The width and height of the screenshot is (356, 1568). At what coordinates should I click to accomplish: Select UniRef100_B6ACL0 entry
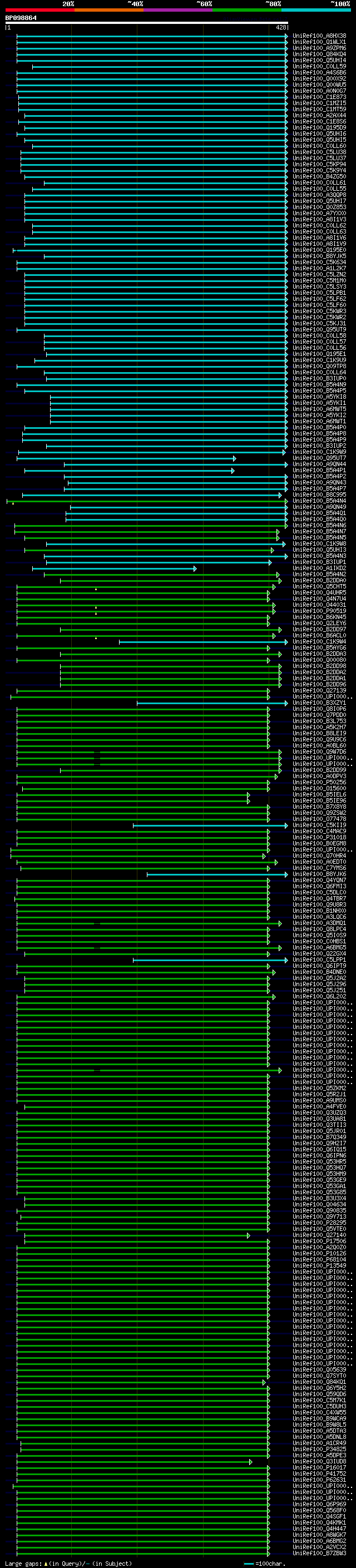pyautogui.click(x=319, y=635)
